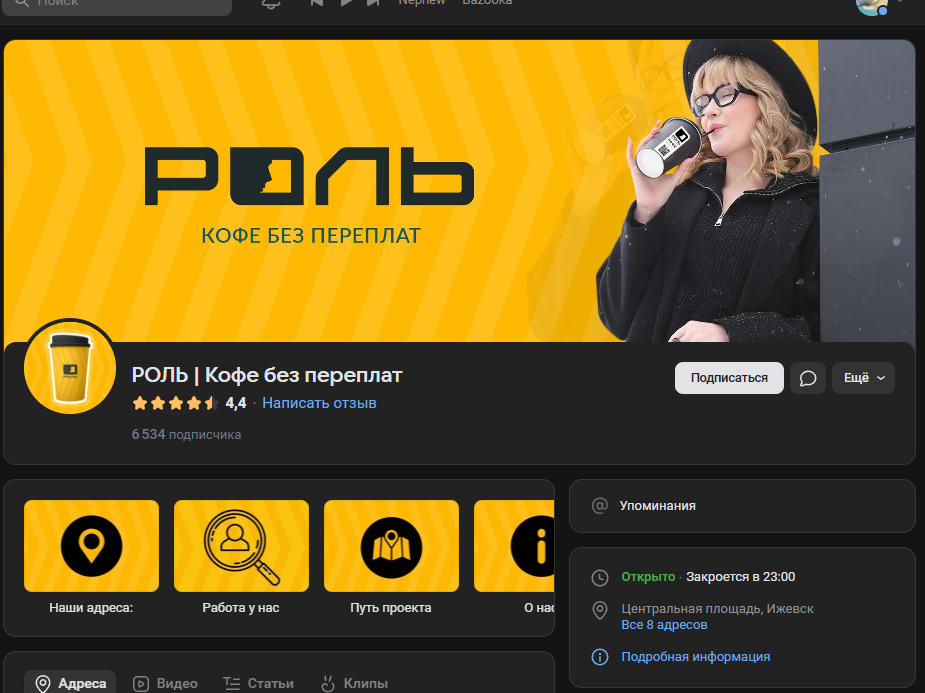Click the info circle icon beside Подробная информация
The image size is (925, 693).
pos(600,657)
